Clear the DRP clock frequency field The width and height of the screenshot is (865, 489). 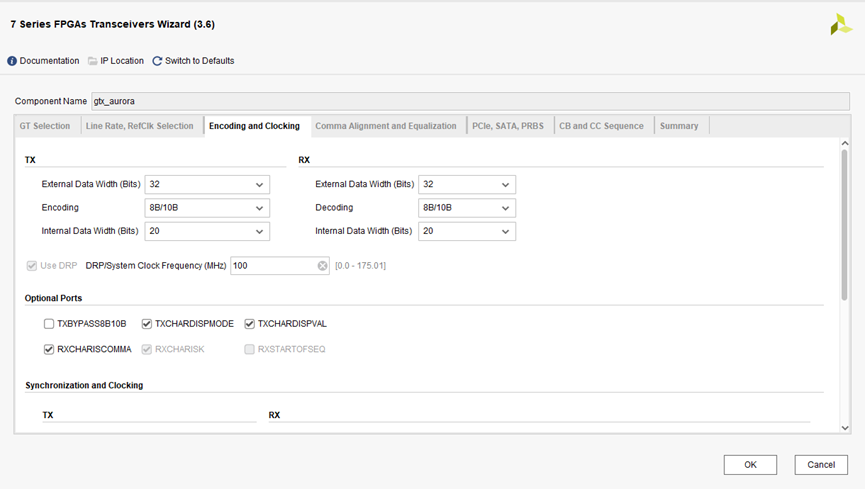[322, 266]
